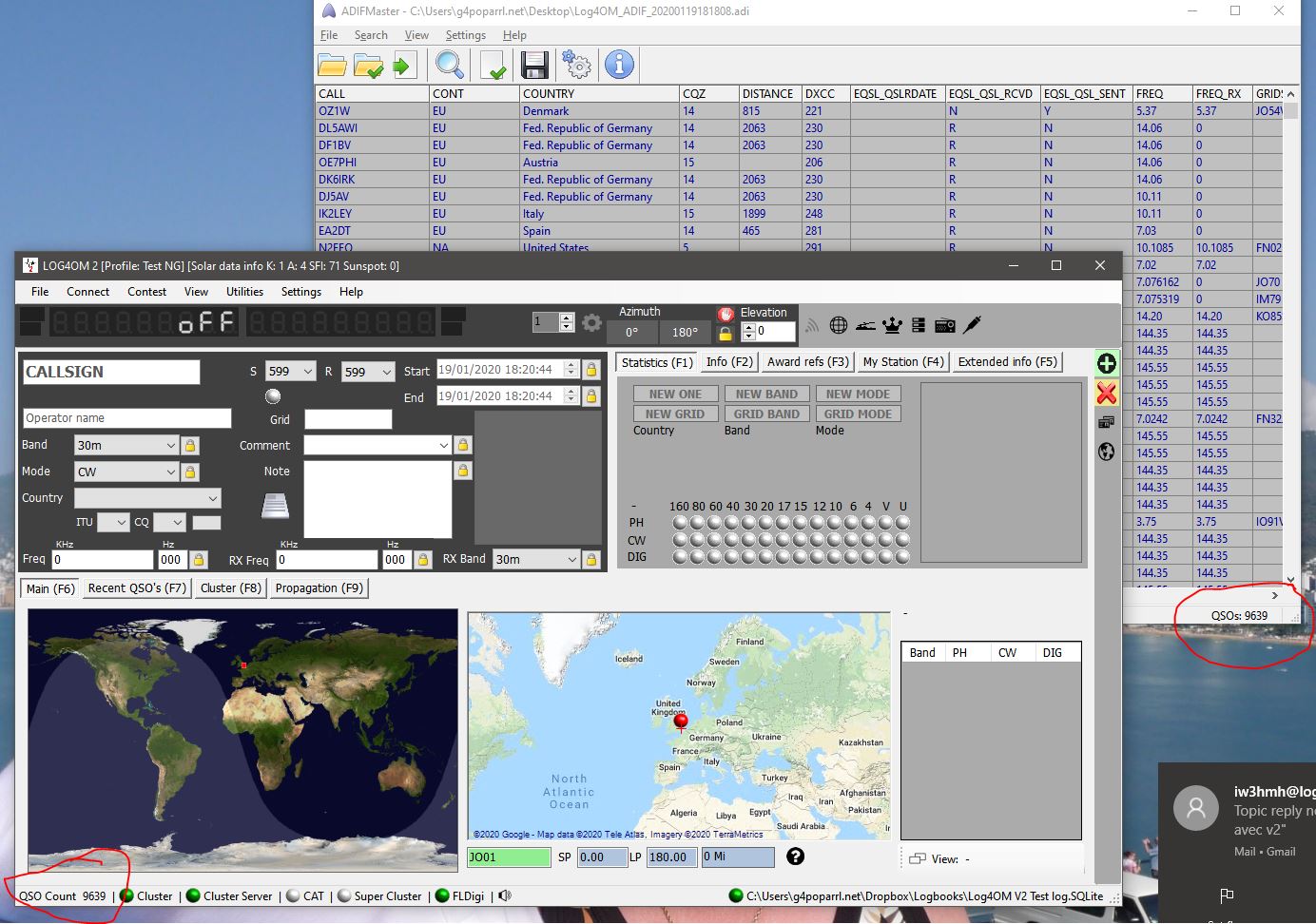Select the OZ1W call cell in ADIFMaster
Image resolution: width=1316 pixels, height=924 pixels.
372,111
